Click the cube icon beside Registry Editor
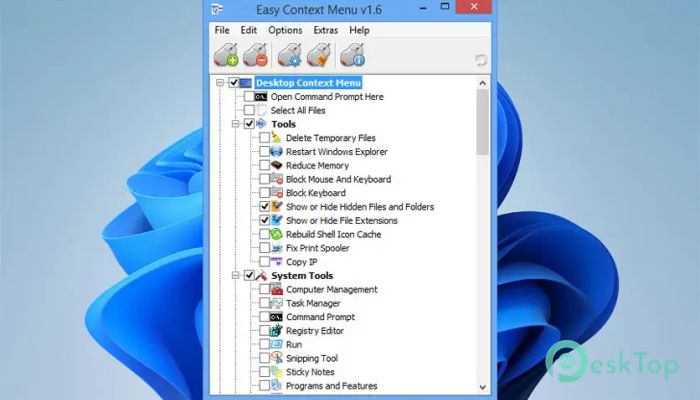This screenshot has width=700, height=400. tap(276, 330)
